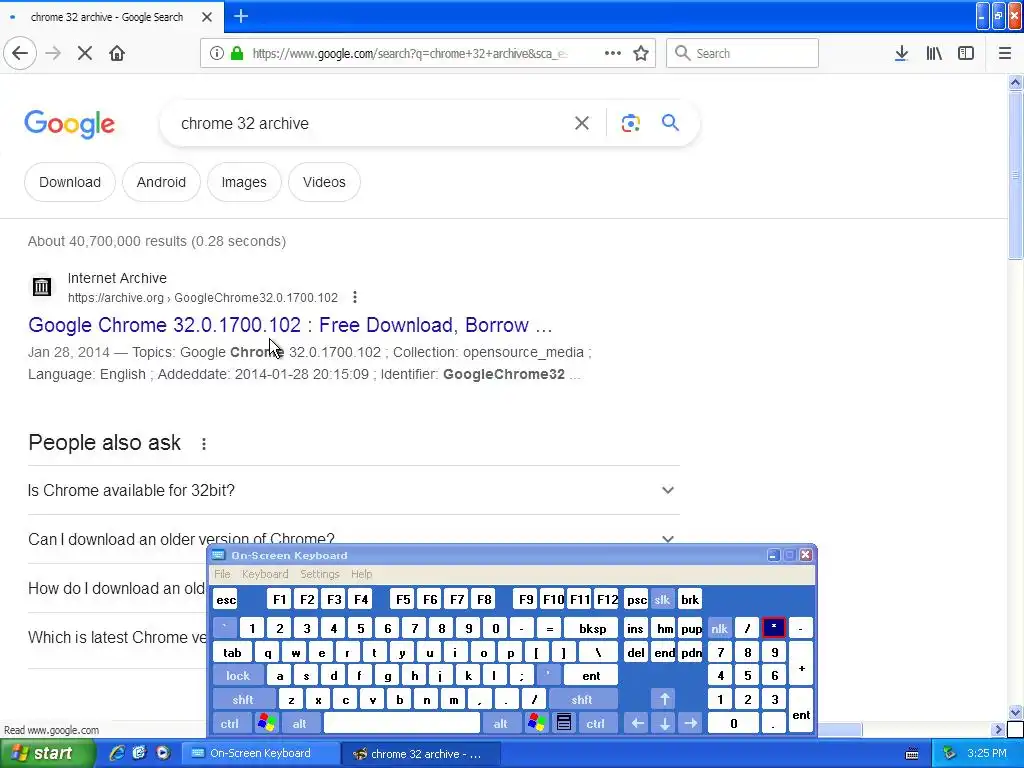1024x768 pixels.
Task: Open the Windows Start button
Action: click(47, 754)
